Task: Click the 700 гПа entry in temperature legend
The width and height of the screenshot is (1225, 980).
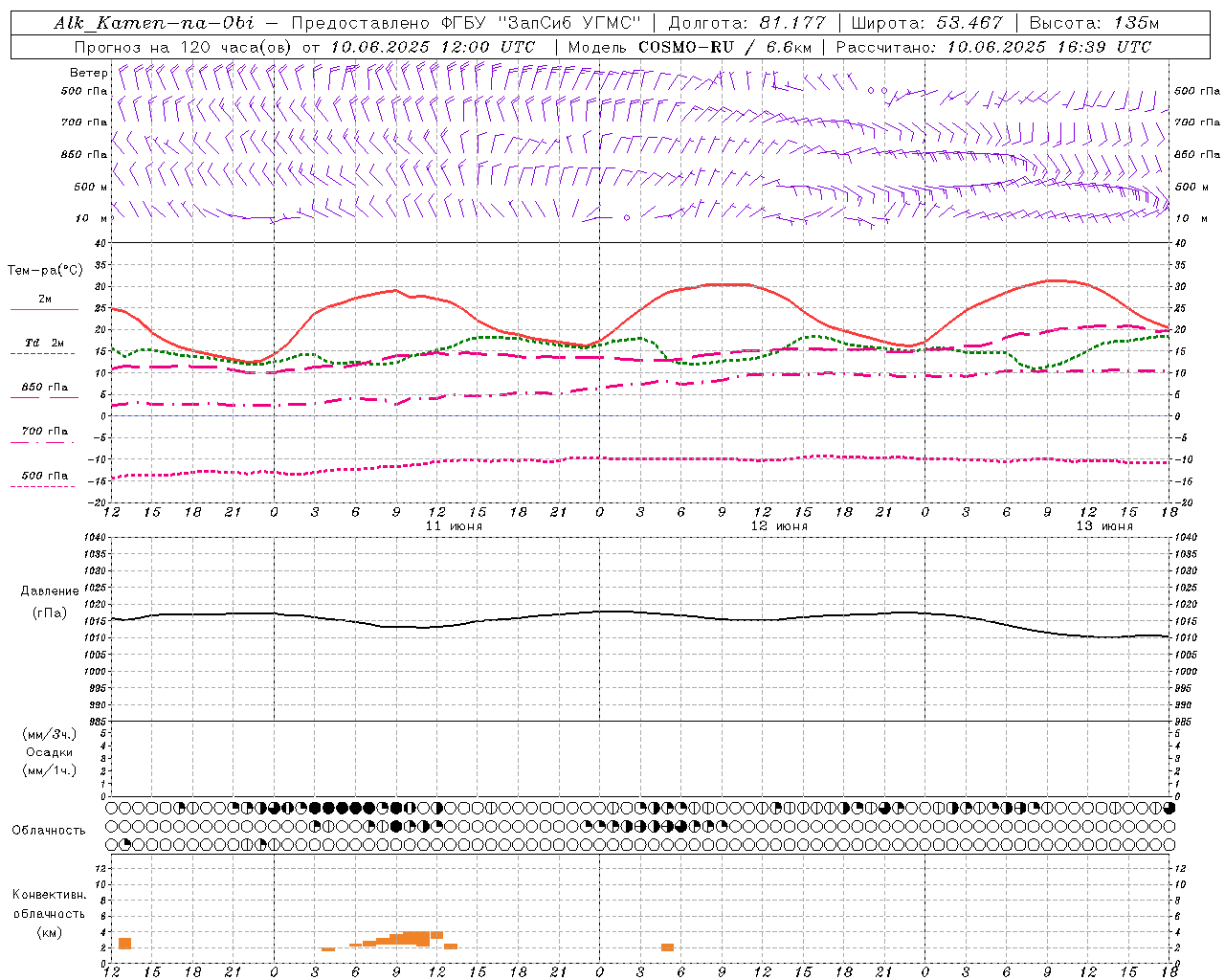Action: (45, 431)
